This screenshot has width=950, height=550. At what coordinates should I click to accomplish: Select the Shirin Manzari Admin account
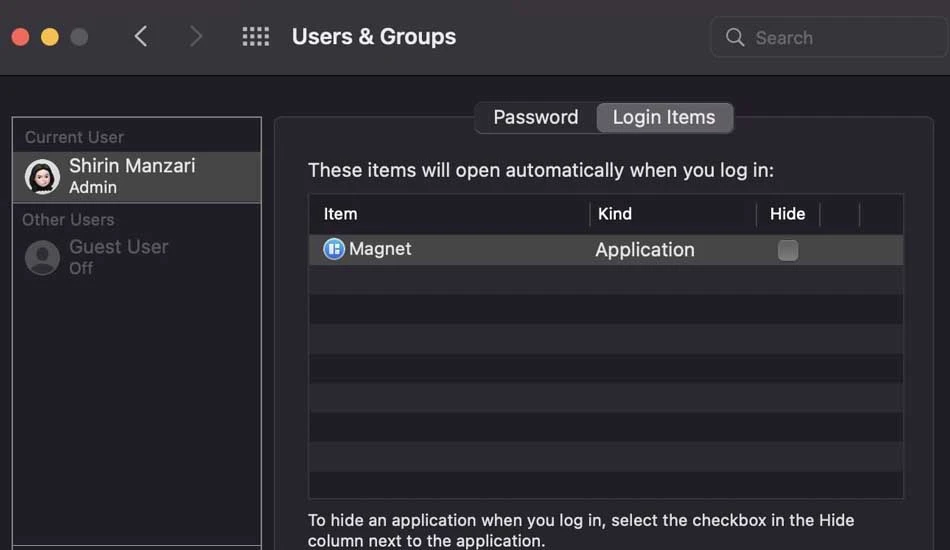(137, 177)
